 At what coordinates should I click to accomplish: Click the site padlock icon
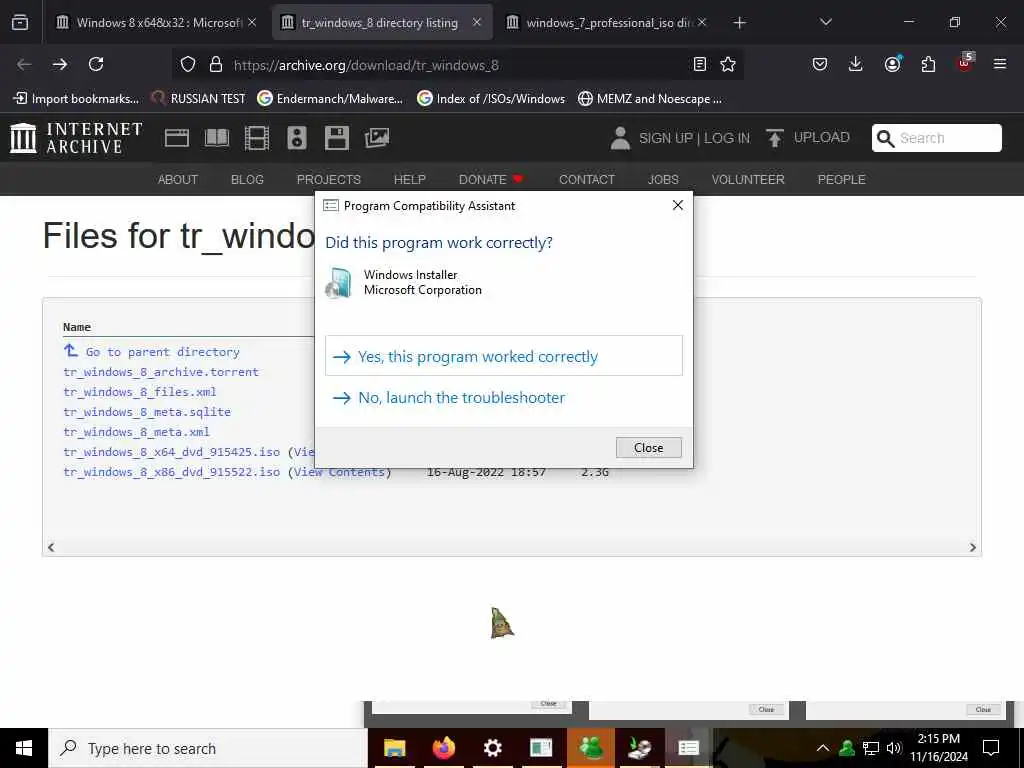pos(216,64)
